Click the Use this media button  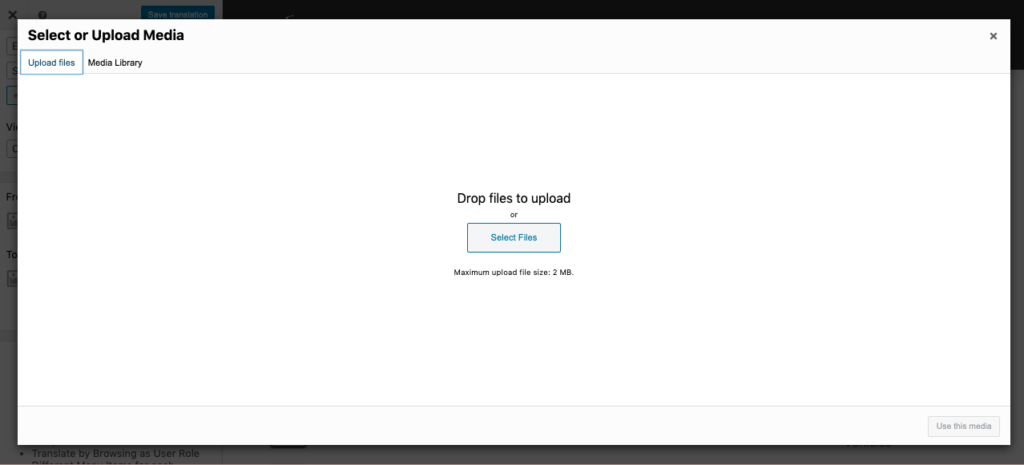(963, 426)
